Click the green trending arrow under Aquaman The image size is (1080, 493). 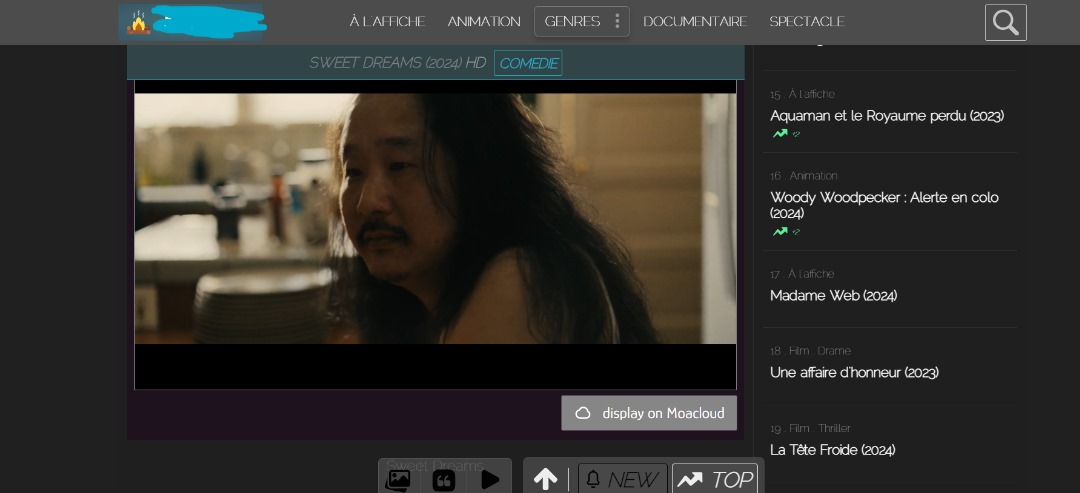[779, 134]
